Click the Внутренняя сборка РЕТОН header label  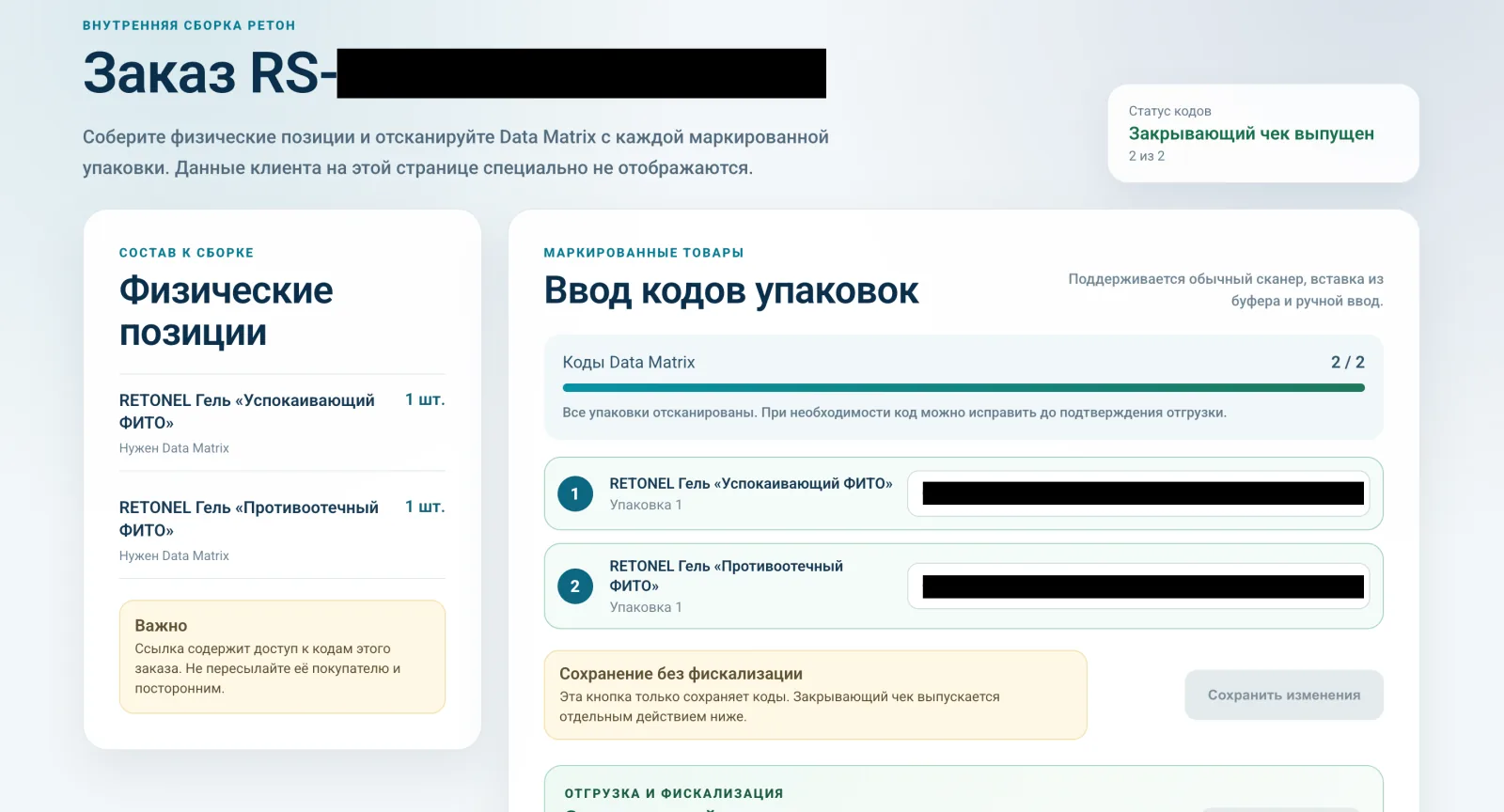pyautogui.click(x=189, y=25)
